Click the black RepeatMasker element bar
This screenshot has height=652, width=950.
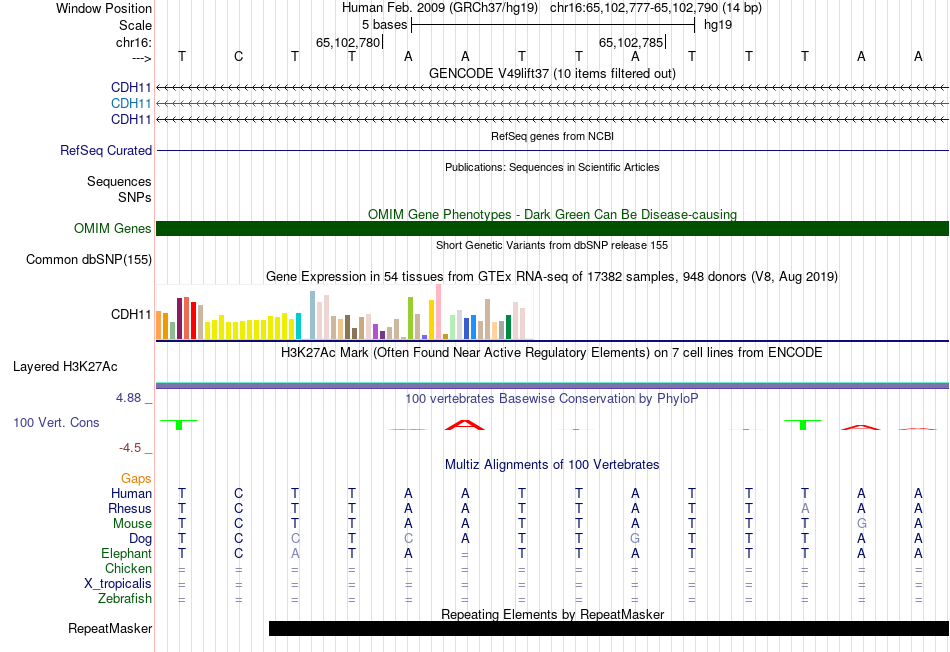coord(609,628)
